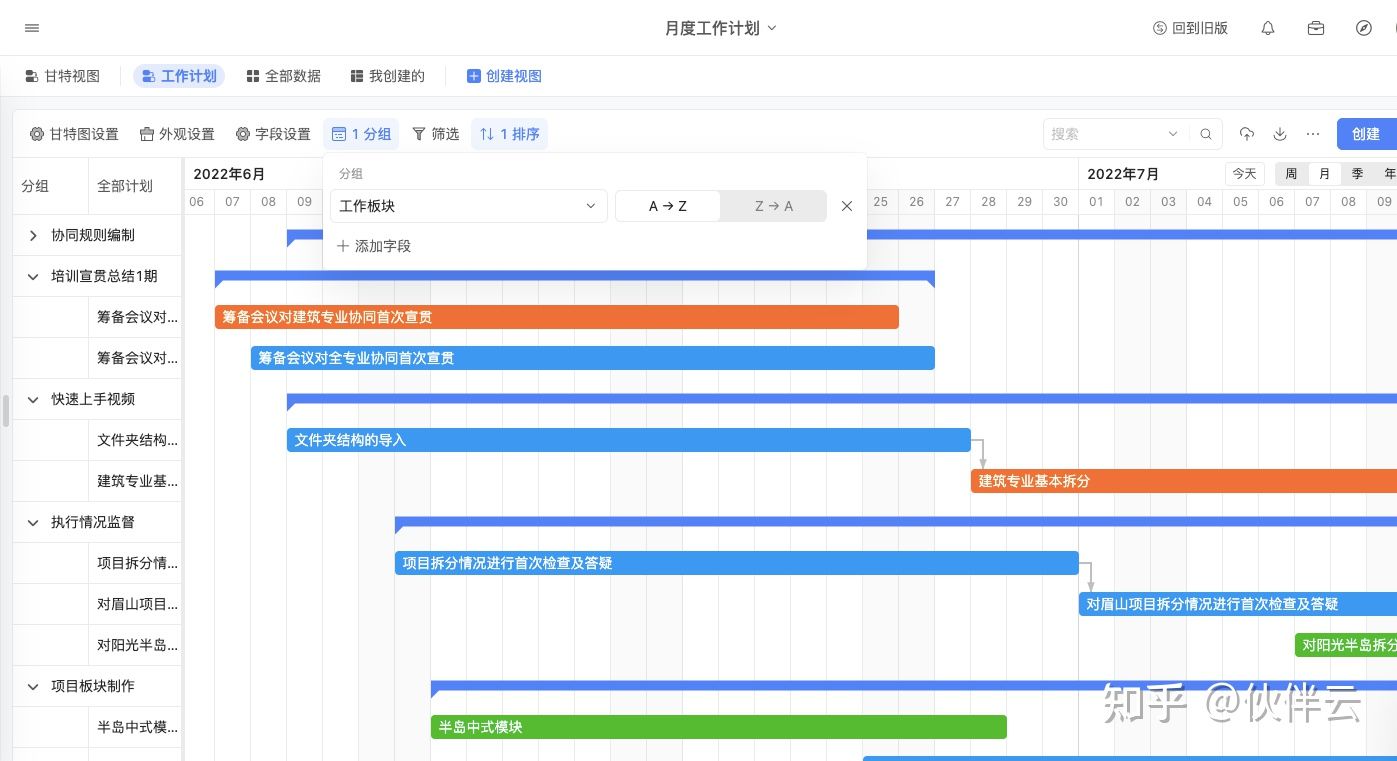Click the green 半岛中式模块 bar
The width and height of the screenshot is (1397, 761).
click(719, 727)
